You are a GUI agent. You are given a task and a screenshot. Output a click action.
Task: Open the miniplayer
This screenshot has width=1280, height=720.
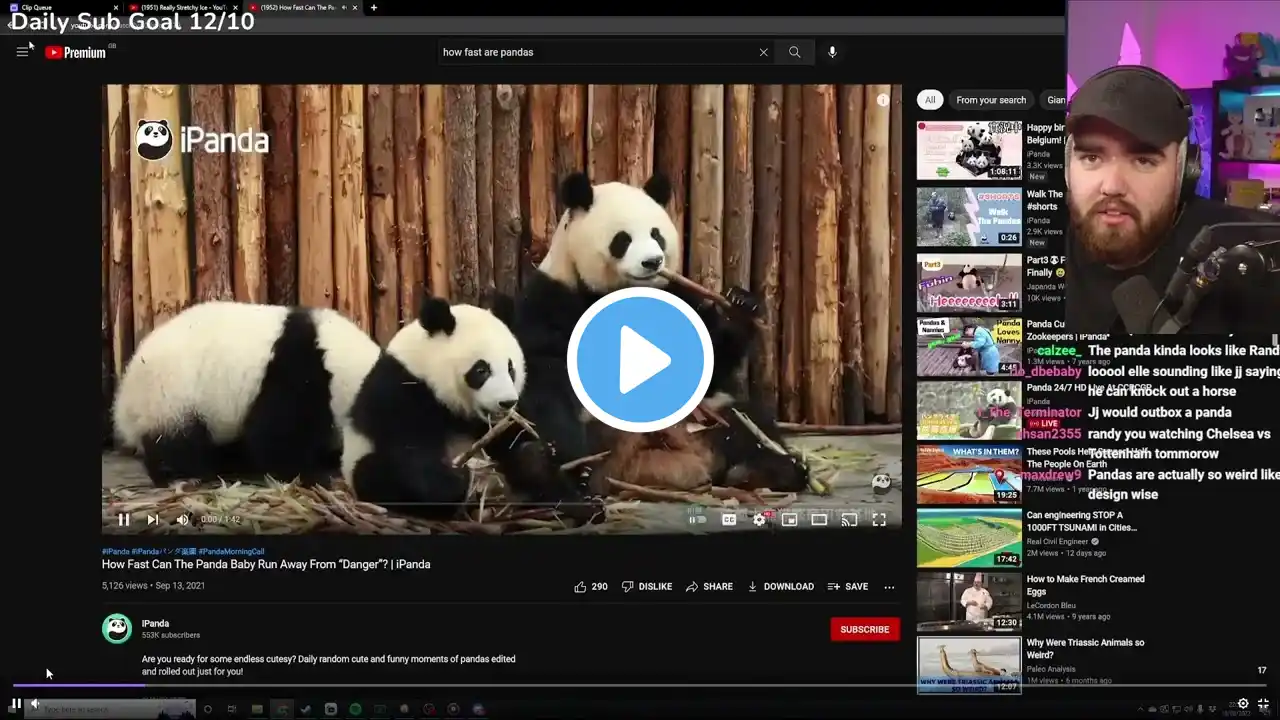click(x=789, y=519)
